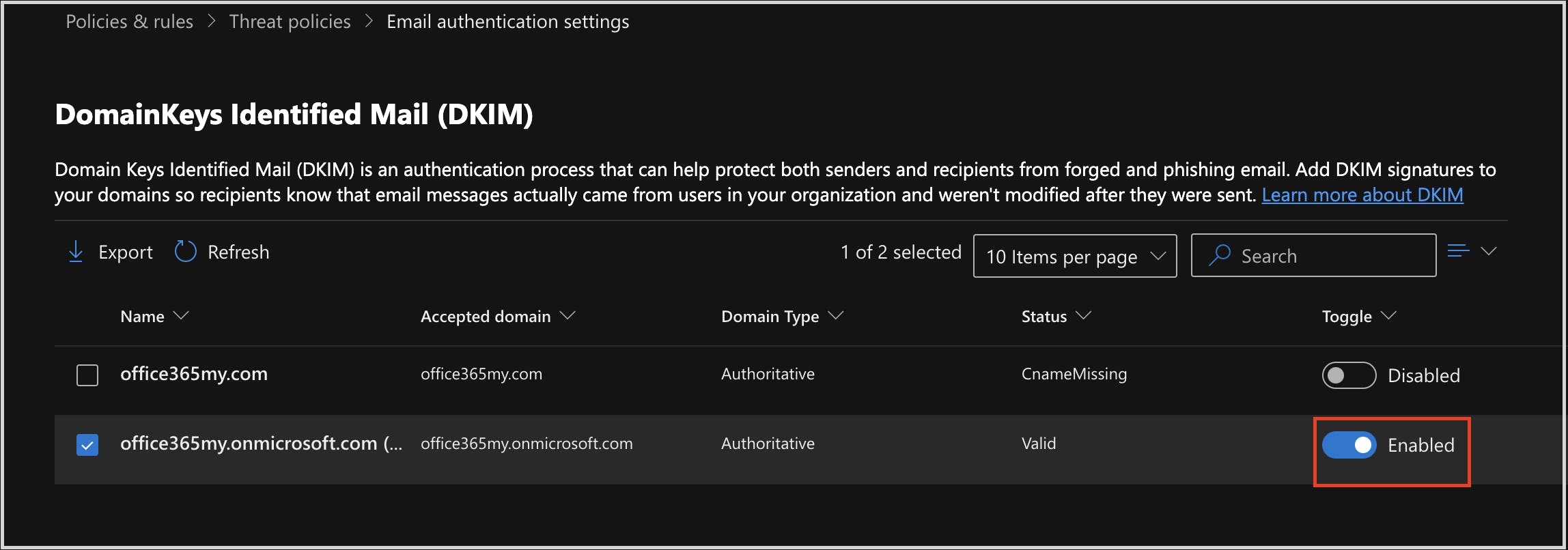
Task: Sort by the Status column header
Action: (1056, 316)
